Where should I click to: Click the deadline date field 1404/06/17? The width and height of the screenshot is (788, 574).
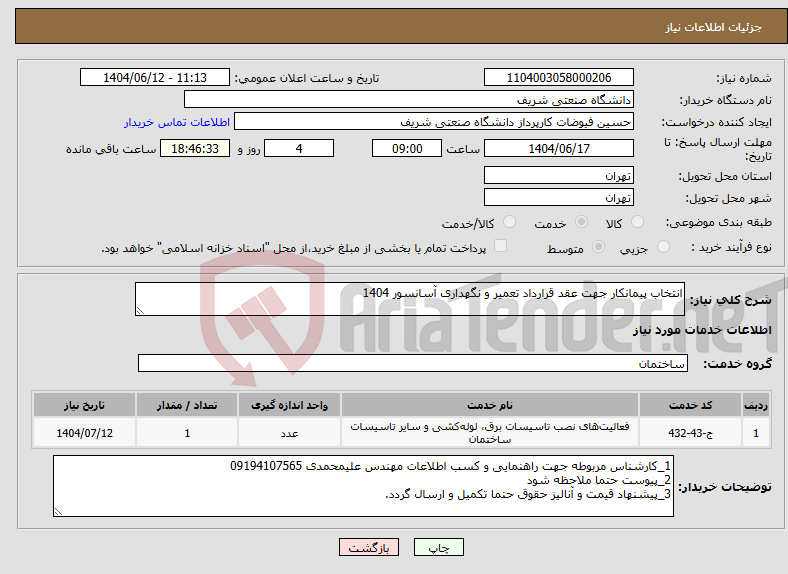tap(558, 148)
